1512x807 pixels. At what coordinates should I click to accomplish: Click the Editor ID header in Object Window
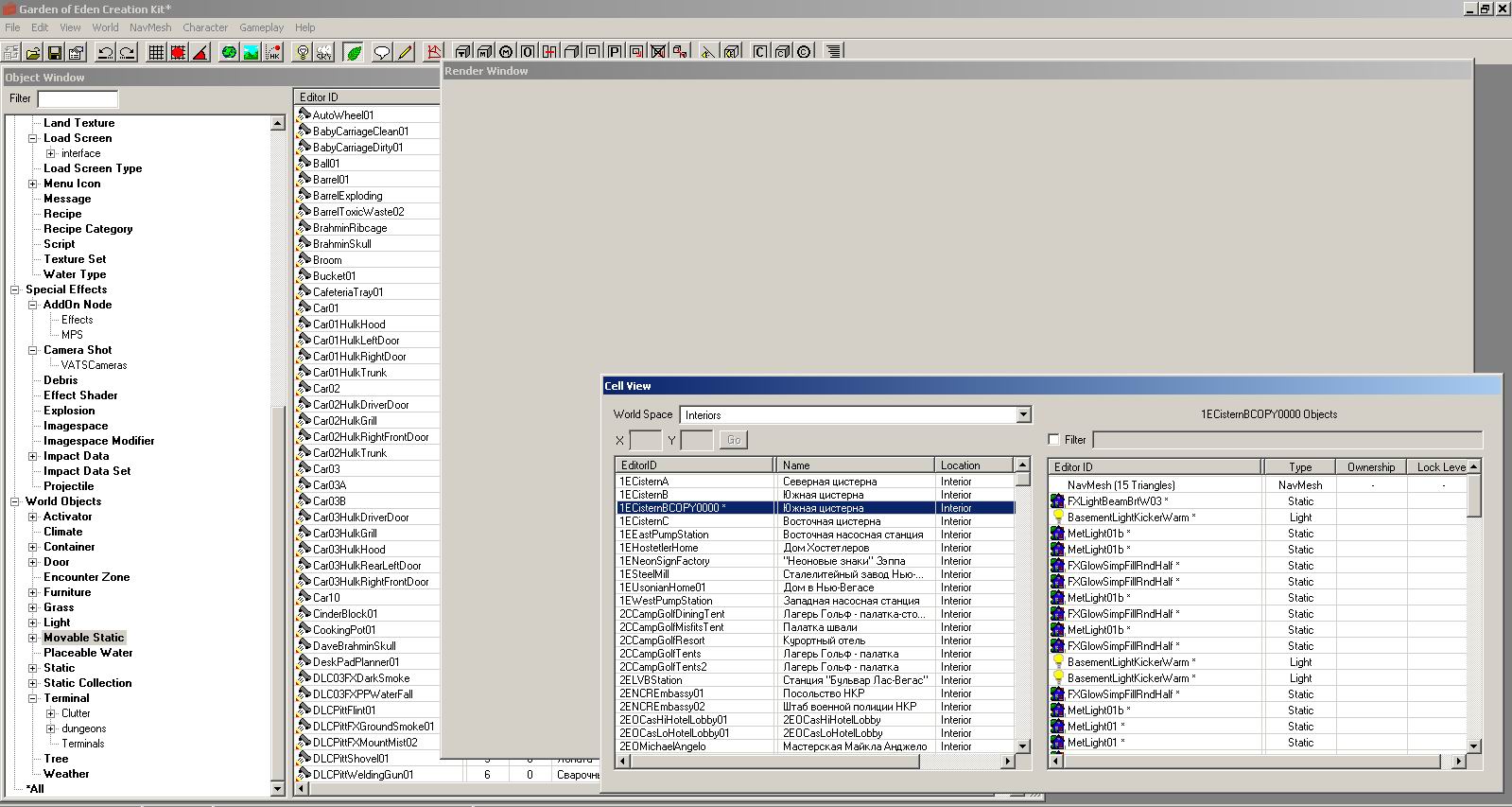[367, 96]
